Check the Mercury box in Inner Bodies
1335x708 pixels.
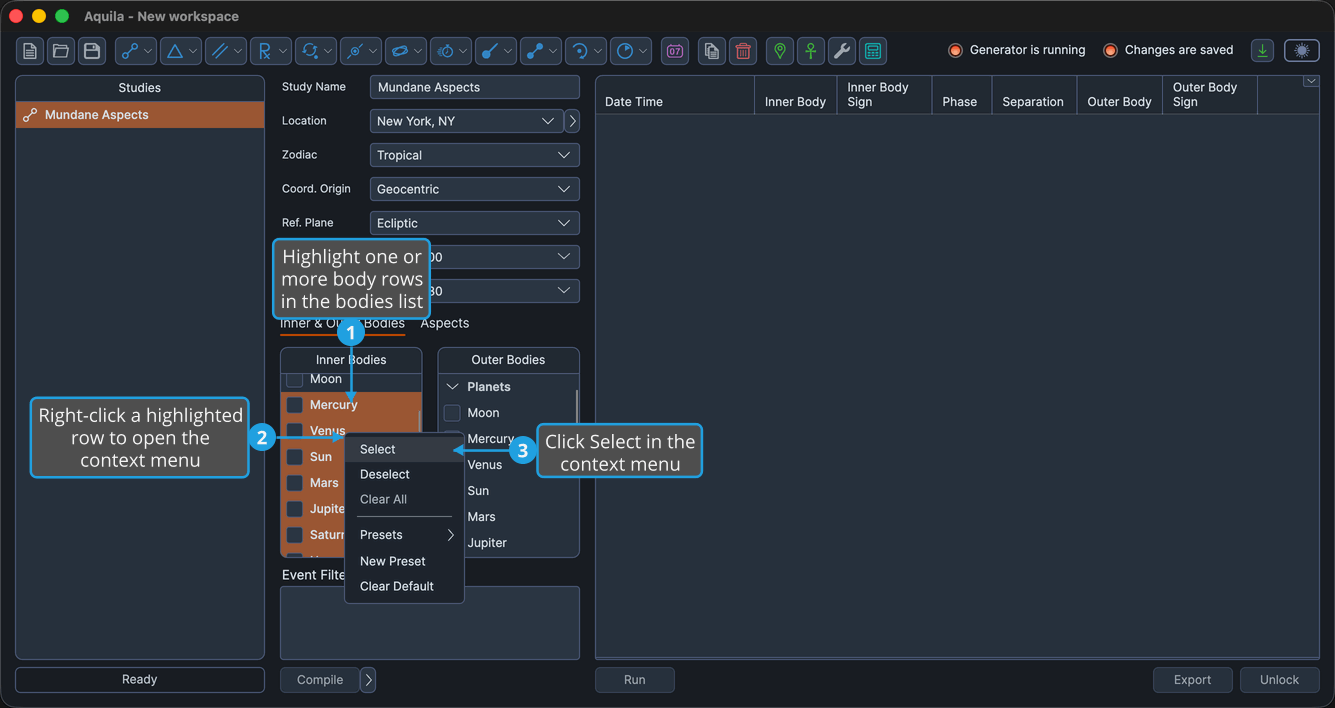pyautogui.click(x=295, y=405)
